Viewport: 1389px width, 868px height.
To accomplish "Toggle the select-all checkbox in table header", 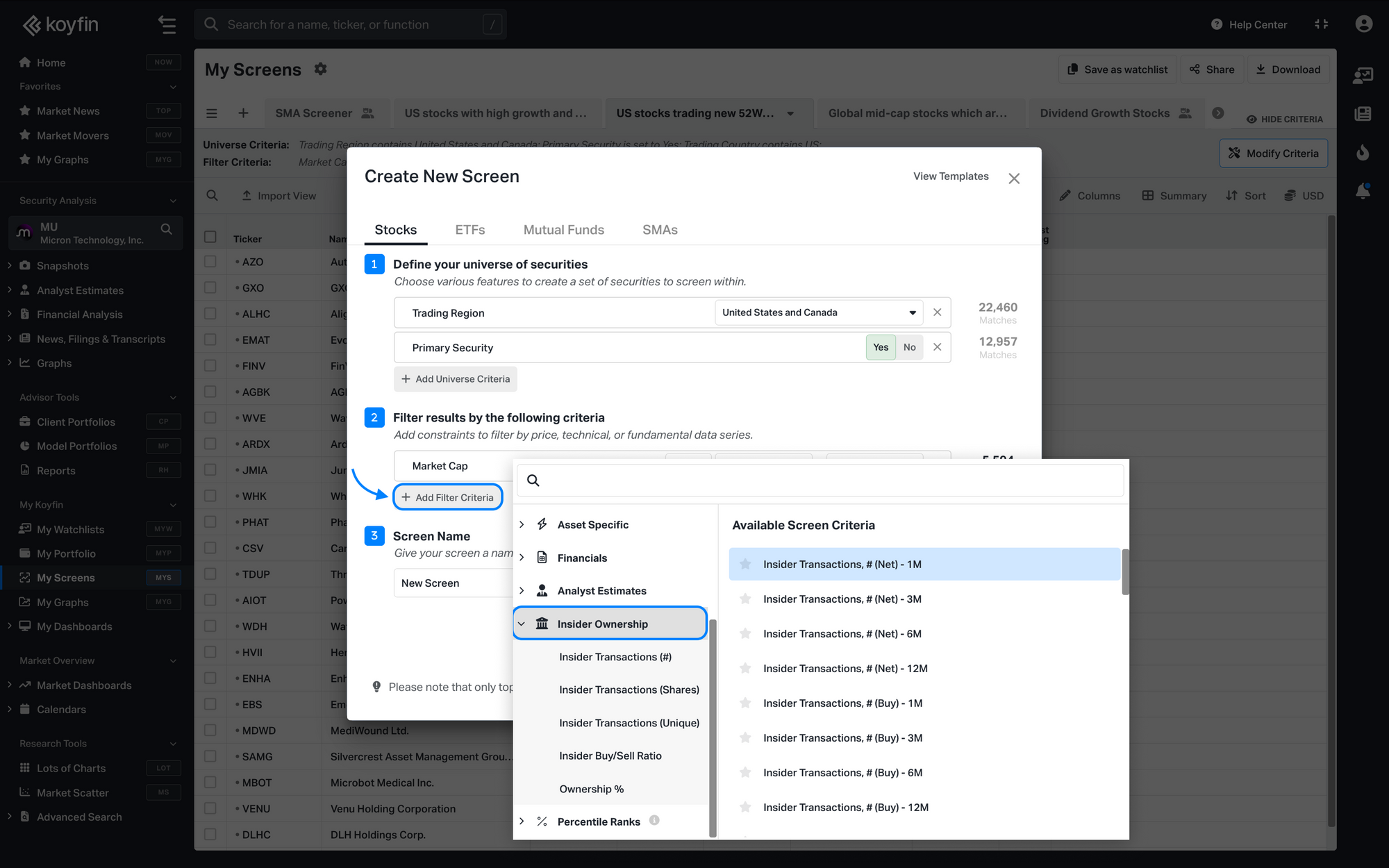I will click(x=210, y=237).
